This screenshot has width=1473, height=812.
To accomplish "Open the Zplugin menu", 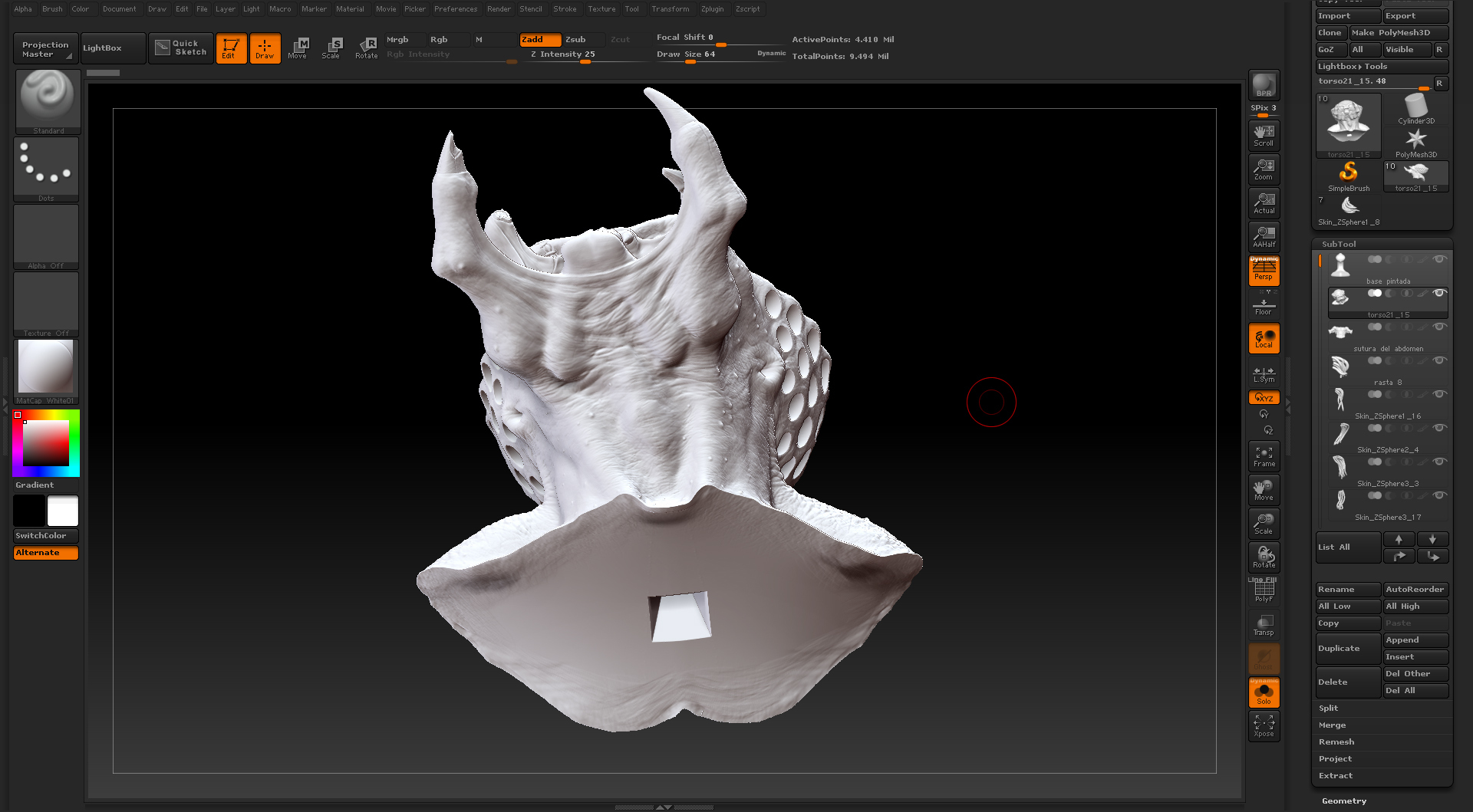I will point(712,8).
